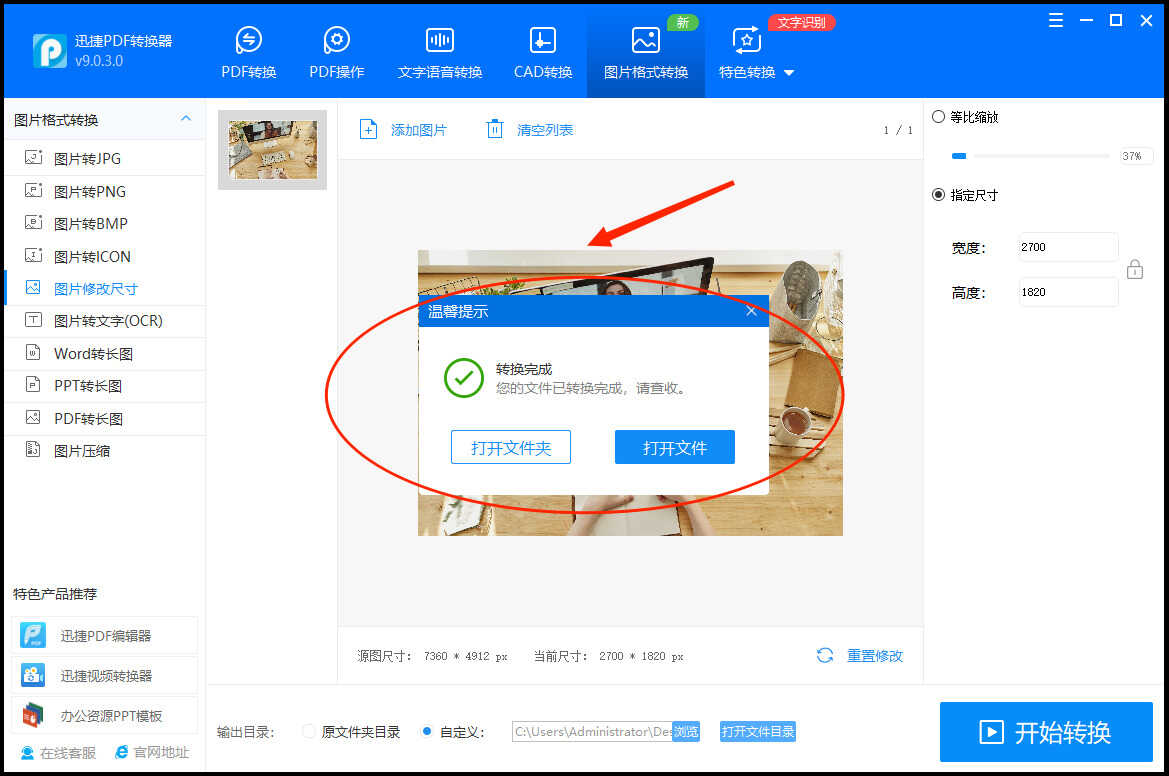Screen dimensions: 1169x776
Task: Collapse the 图片格式转换 sidebar section
Action: [x=186, y=119]
